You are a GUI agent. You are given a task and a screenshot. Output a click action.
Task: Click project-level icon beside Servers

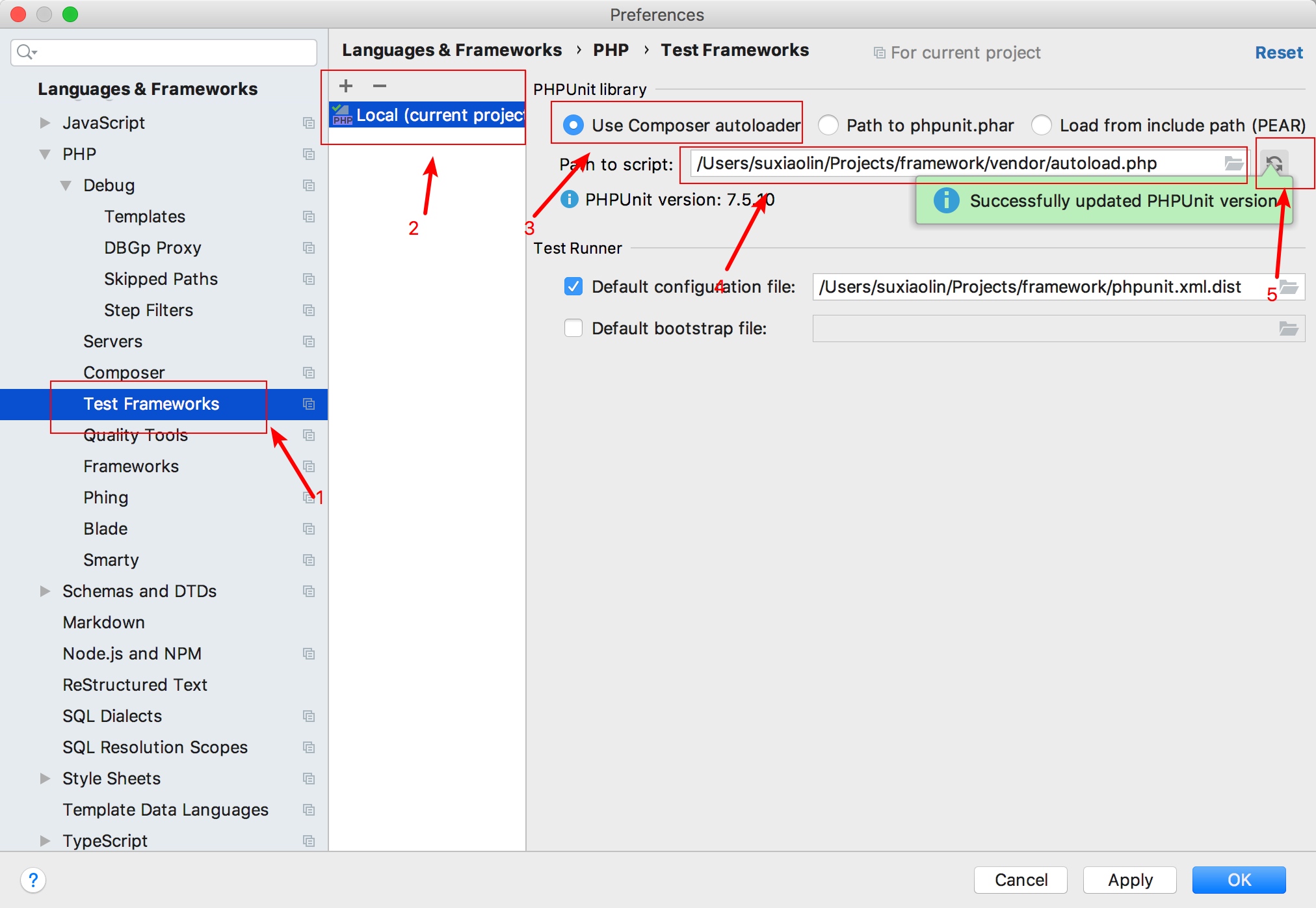point(309,341)
